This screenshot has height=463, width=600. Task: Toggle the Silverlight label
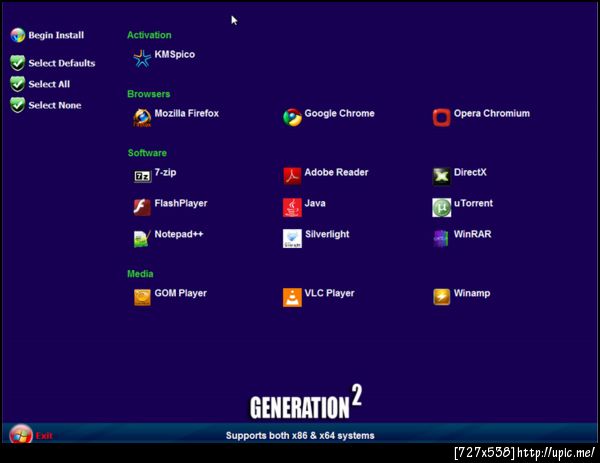coord(327,234)
